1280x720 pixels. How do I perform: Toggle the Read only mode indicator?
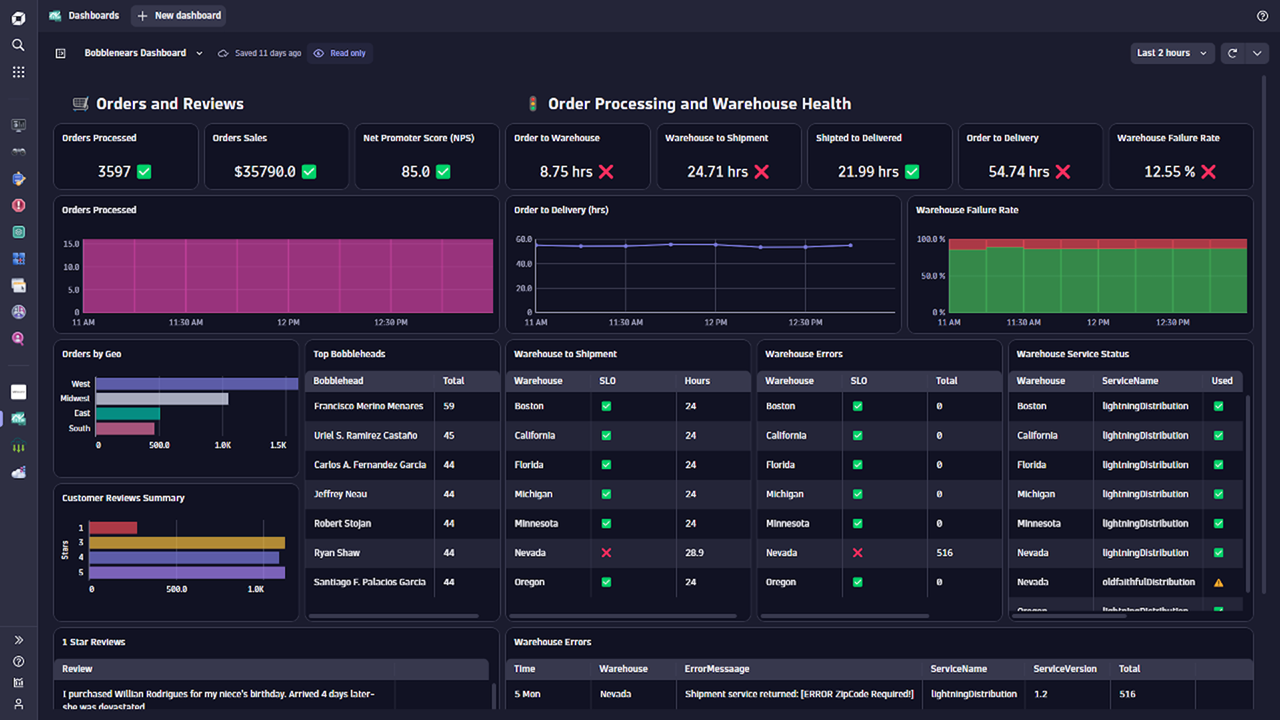[340, 53]
